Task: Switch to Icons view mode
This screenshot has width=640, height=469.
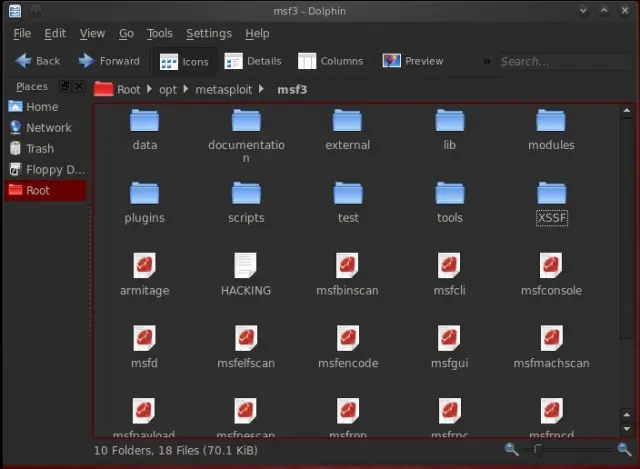Action: click(x=184, y=62)
